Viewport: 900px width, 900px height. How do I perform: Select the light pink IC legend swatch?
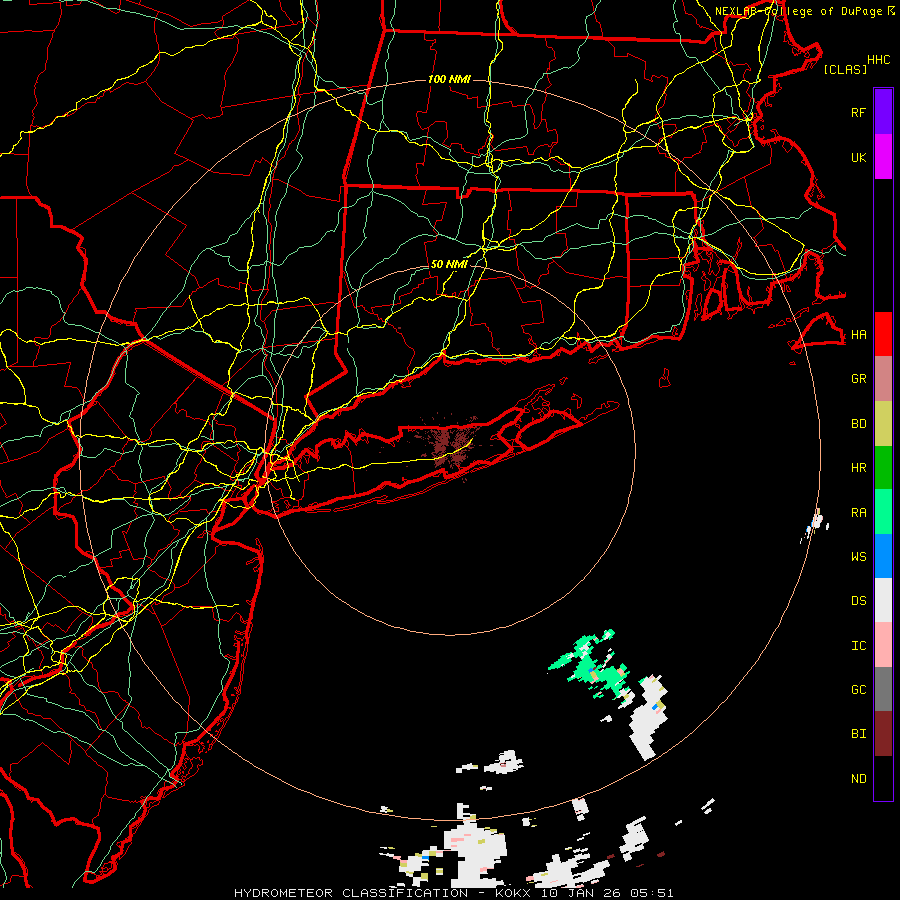[x=883, y=645]
